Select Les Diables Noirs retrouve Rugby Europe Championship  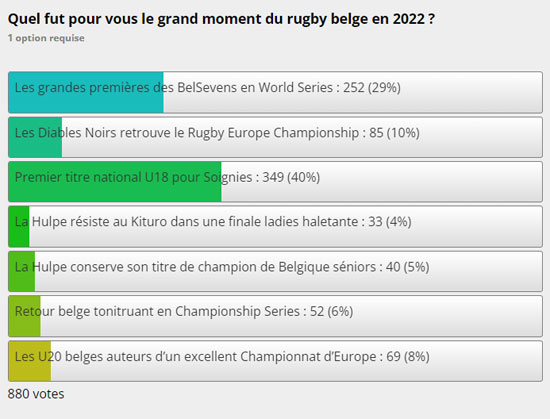coord(275,137)
